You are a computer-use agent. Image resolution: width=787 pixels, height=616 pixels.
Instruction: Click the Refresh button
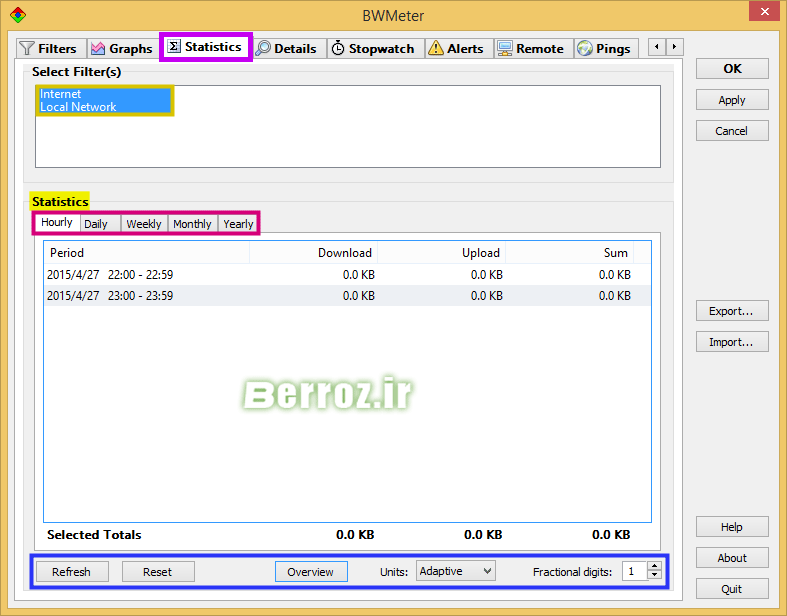(x=71, y=572)
